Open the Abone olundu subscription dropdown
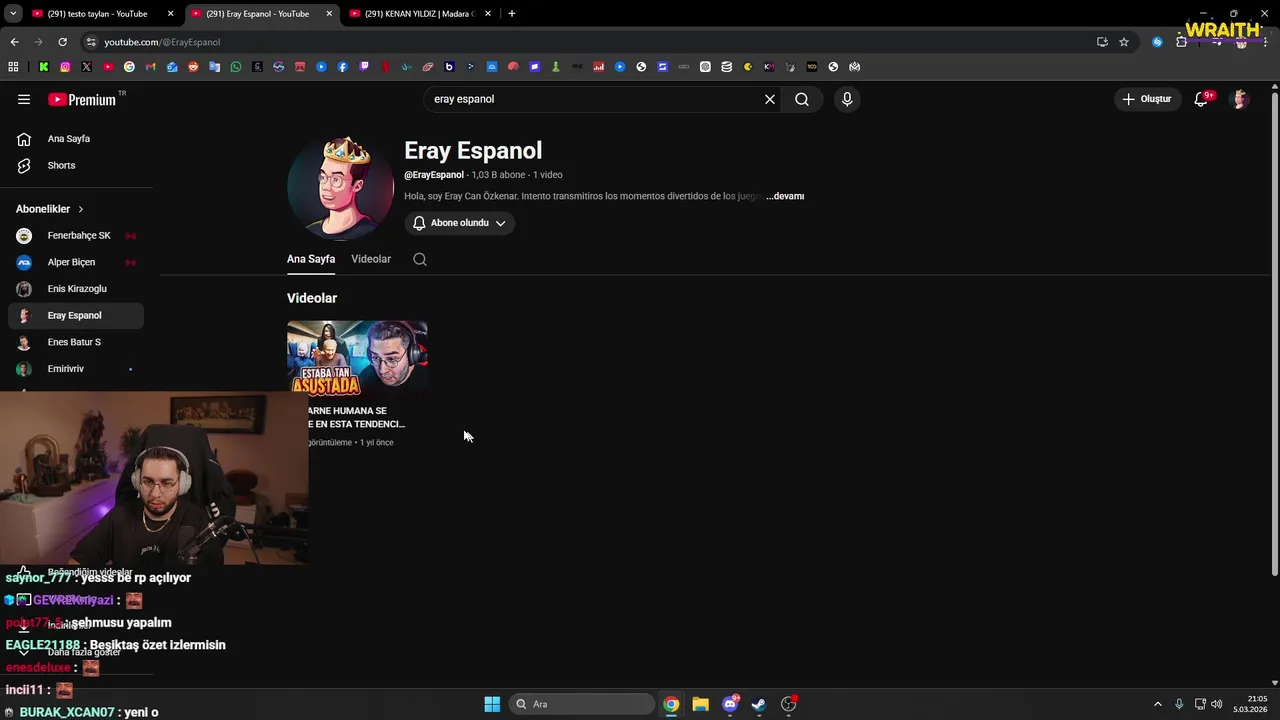 click(x=459, y=223)
